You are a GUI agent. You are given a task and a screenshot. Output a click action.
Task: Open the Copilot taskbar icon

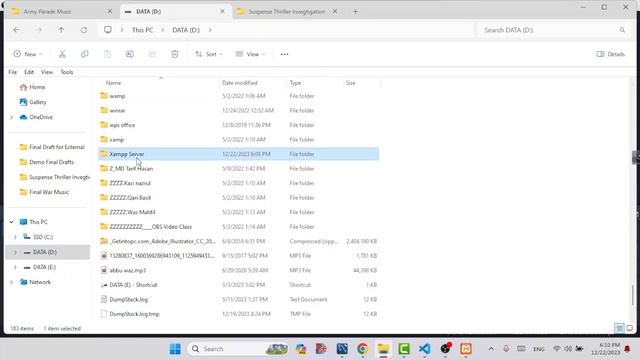click(301, 349)
